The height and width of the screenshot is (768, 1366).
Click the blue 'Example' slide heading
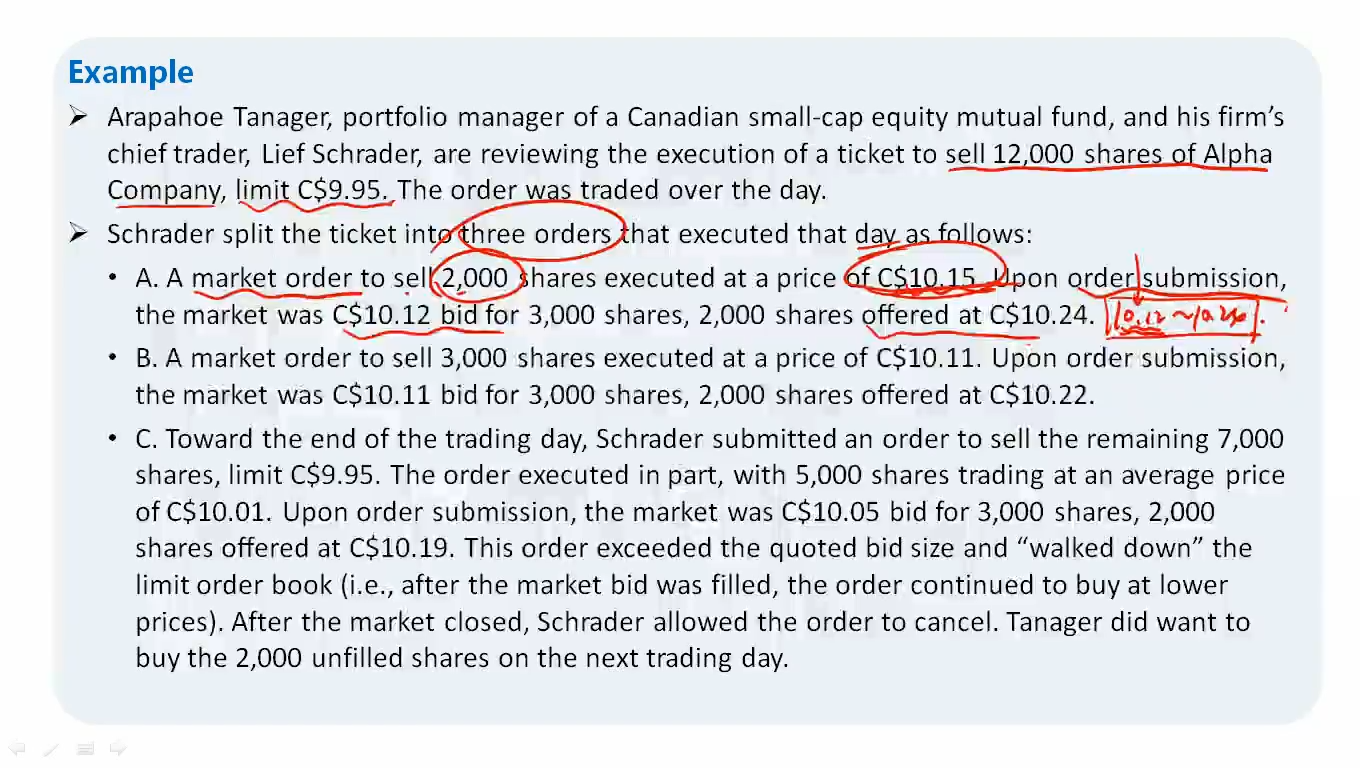pyautogui.click(x=130, y=72)
